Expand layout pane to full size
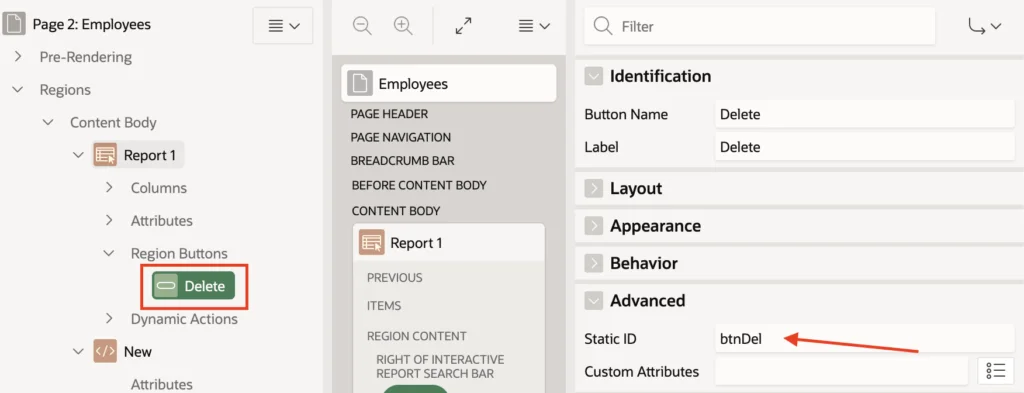 click(463, 26)
